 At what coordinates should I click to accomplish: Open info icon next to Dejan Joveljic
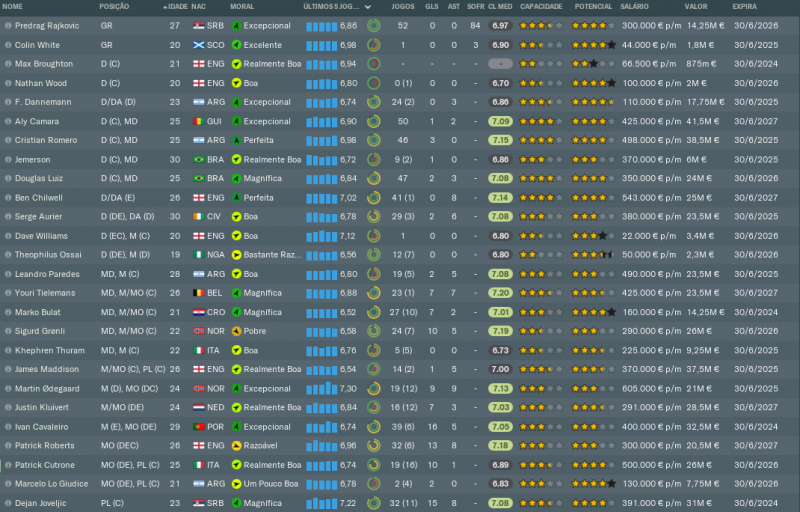tap(8, 503)
